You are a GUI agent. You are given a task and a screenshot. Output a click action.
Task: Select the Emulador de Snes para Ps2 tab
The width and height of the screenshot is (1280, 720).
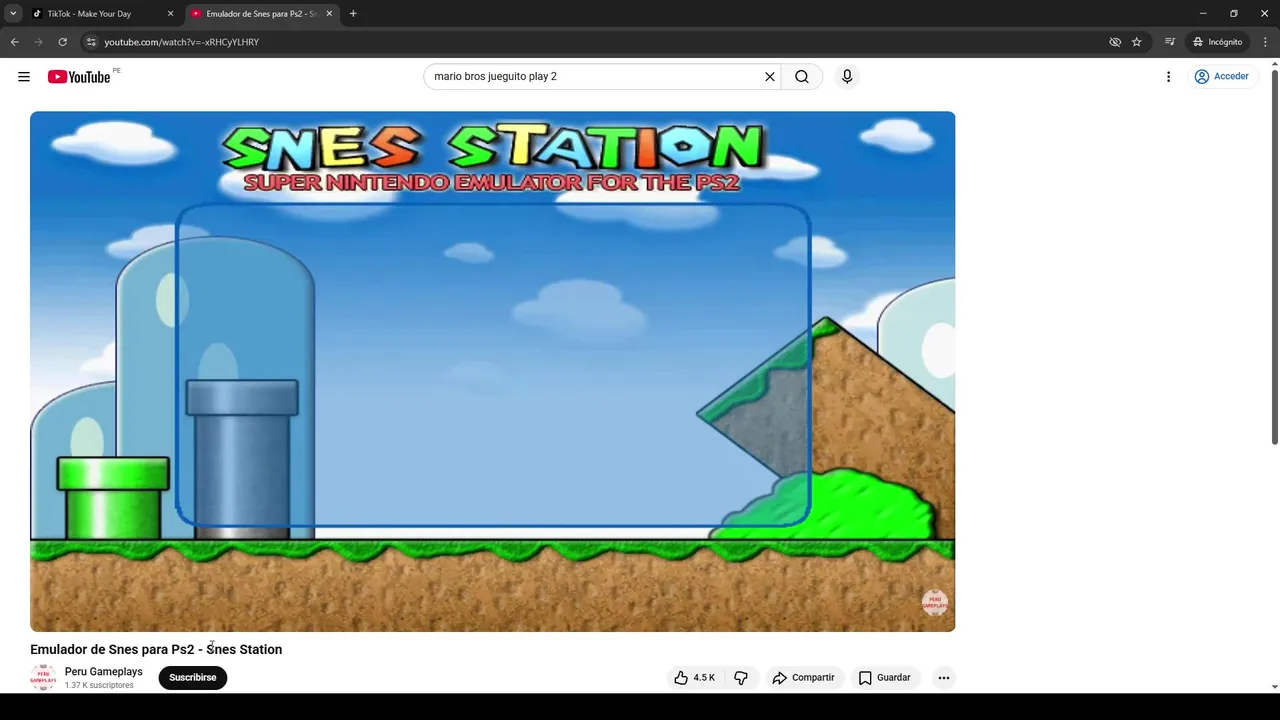pyautogui.click(x=260, y=14)
